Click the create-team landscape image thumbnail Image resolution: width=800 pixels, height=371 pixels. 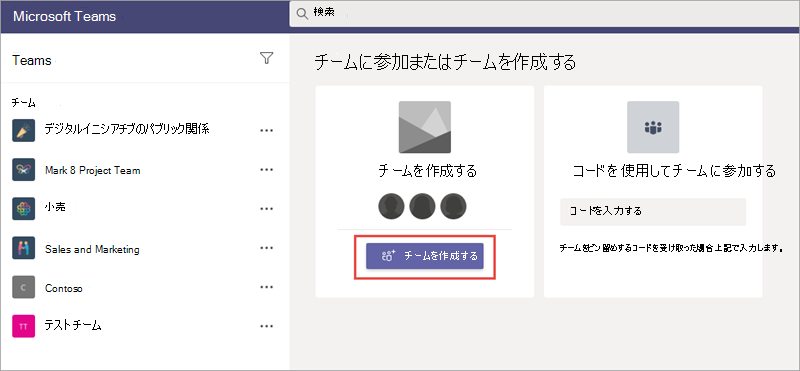(424, 127)
